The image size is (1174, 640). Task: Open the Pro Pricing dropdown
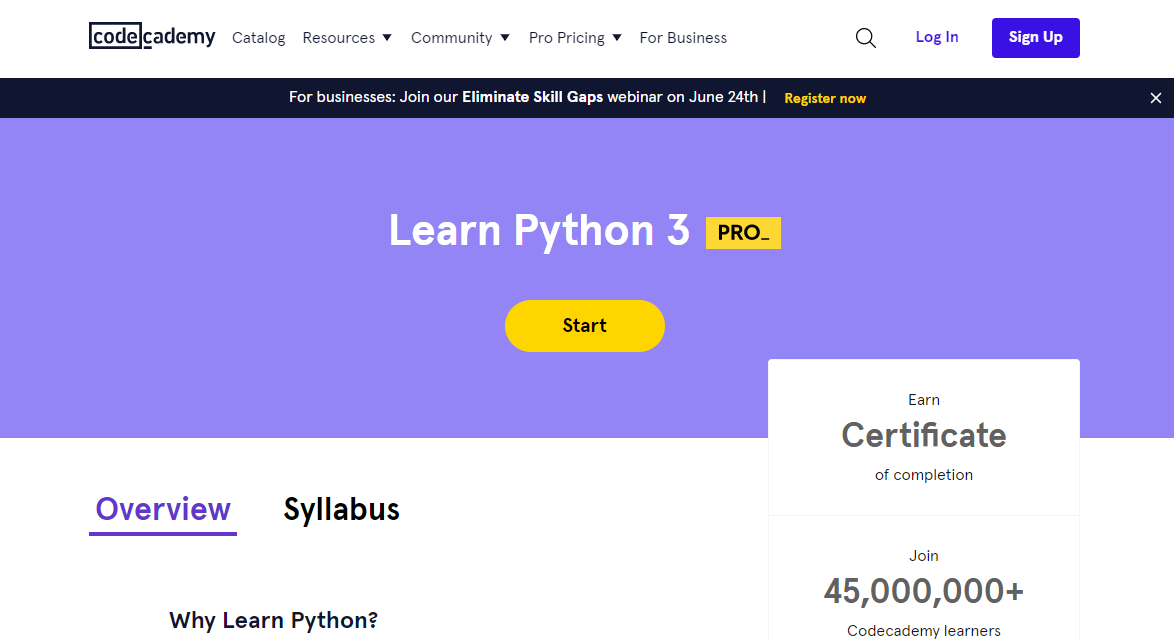point(575,38)
